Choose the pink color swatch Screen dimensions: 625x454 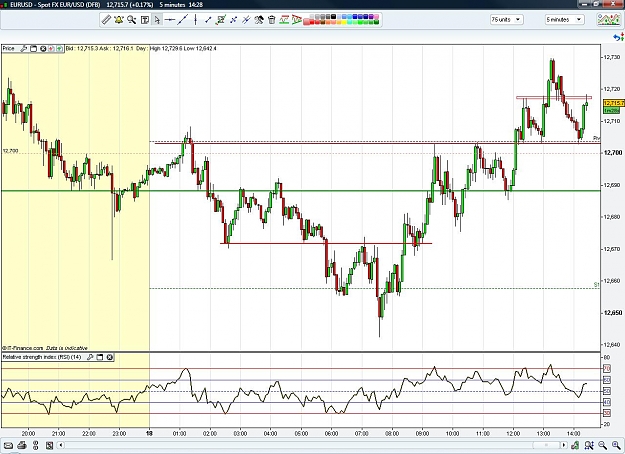(x=376, y=16)
